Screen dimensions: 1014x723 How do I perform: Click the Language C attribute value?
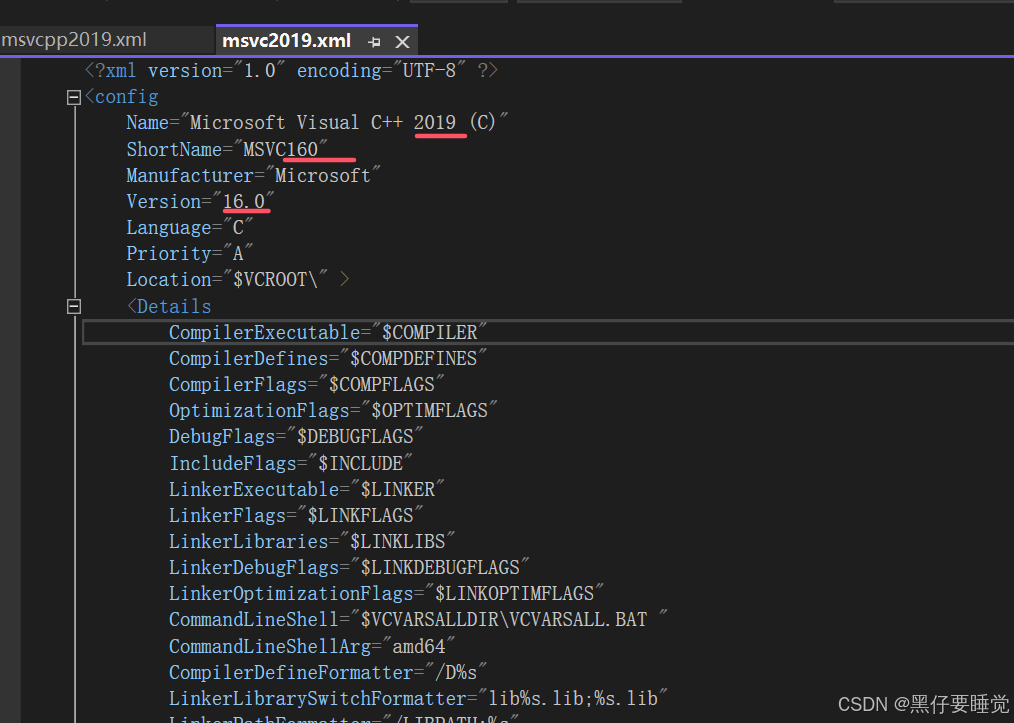[x=238, y=227]
